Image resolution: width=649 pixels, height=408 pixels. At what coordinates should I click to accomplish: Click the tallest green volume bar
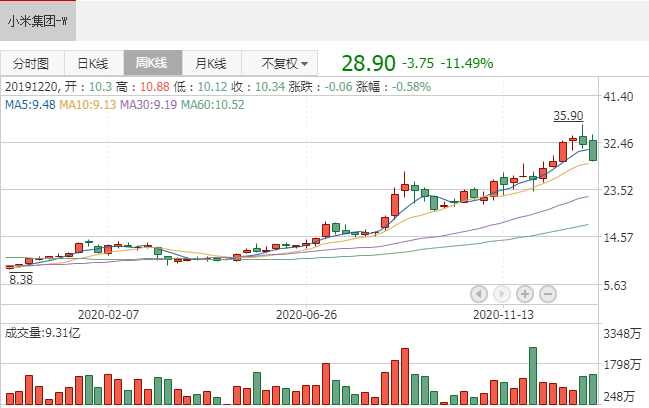[533, 375]
